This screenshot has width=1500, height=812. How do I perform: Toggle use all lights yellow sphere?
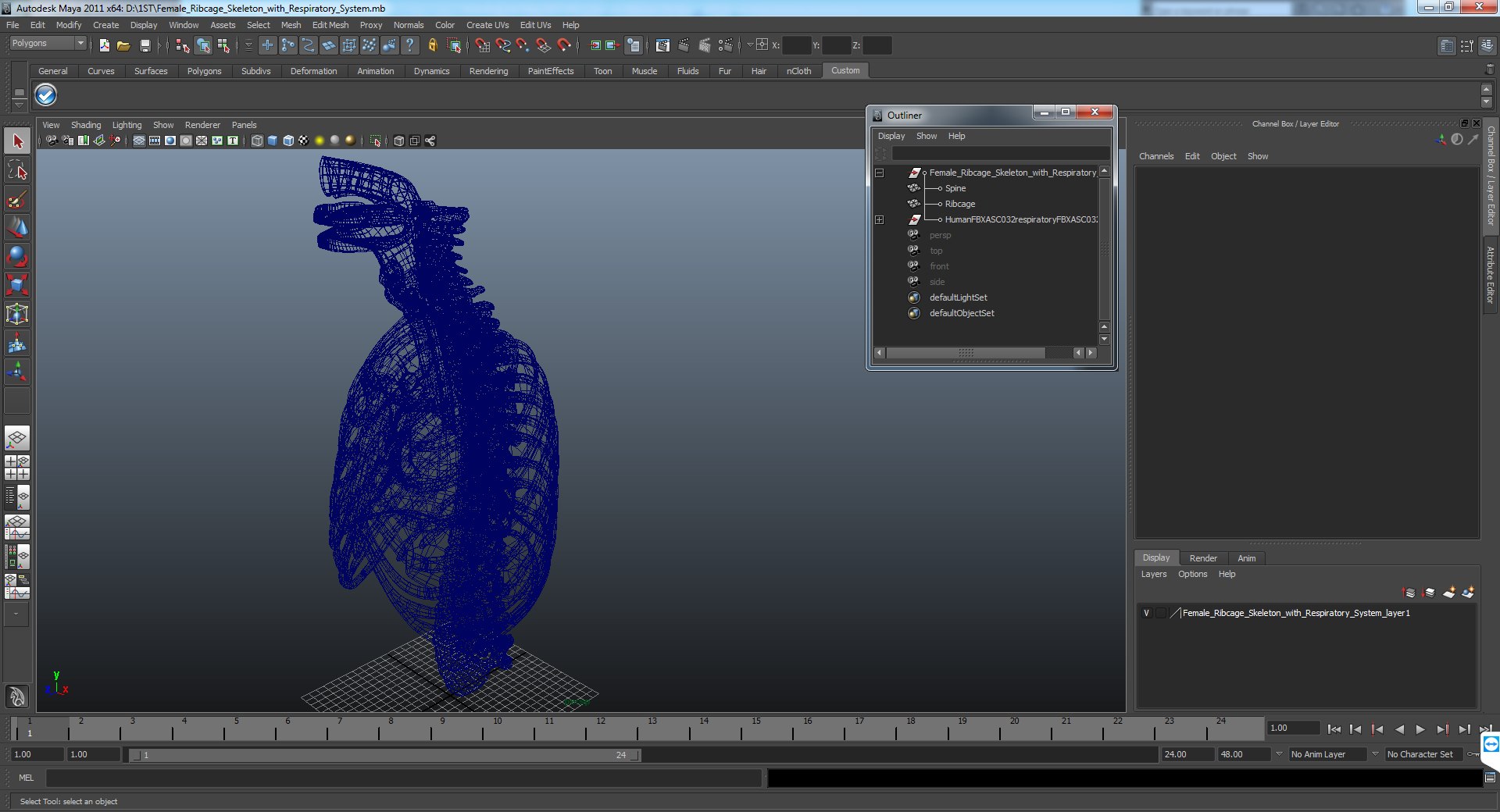pos(320,141)
